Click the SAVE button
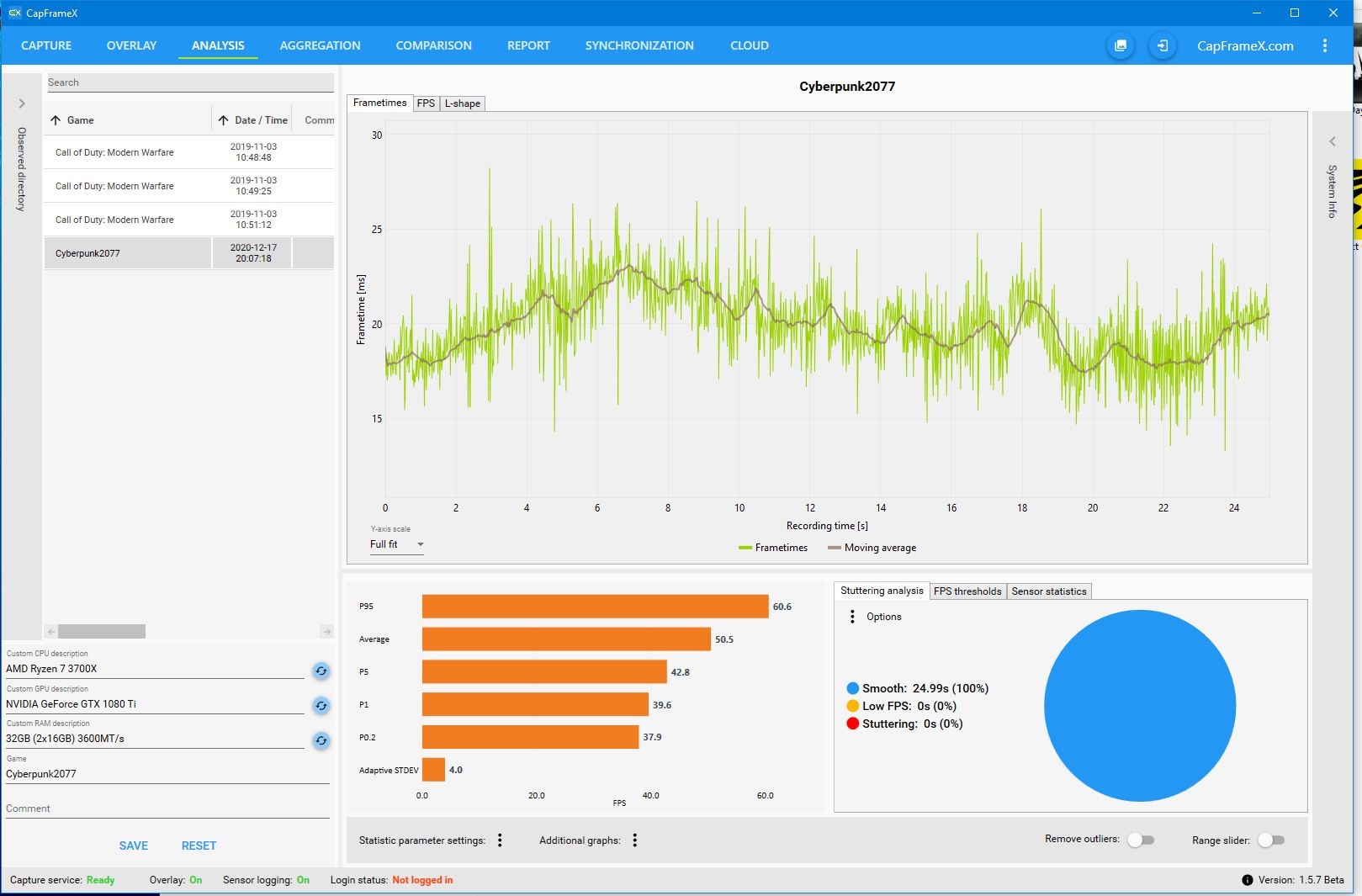Screen dimensions: 1362x896 click(x=133, y=846)
